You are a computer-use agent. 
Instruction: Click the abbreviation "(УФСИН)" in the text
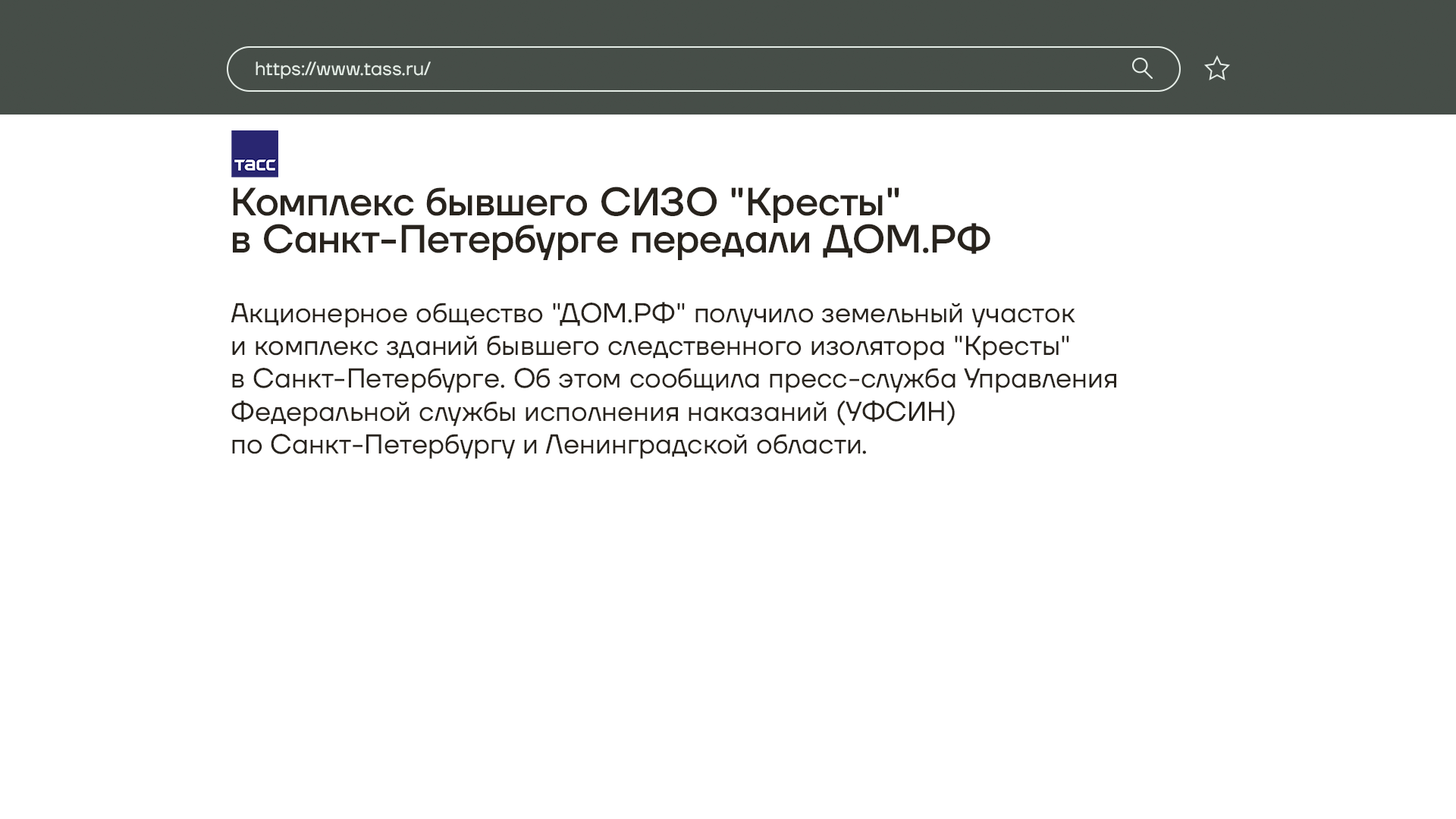(x=896, y=412)
